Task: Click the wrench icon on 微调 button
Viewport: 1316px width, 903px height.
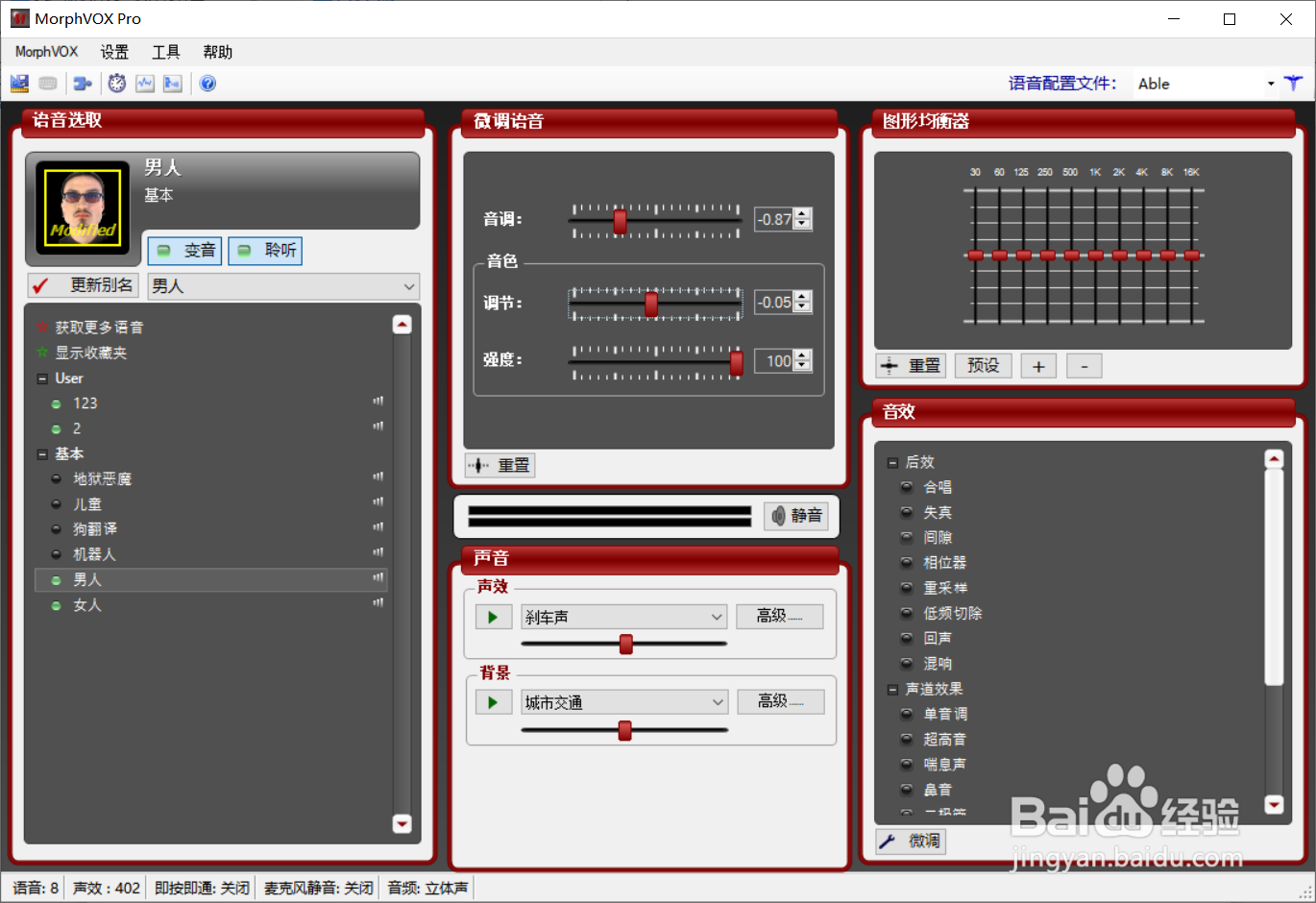Action: click(x=888, y=842)
